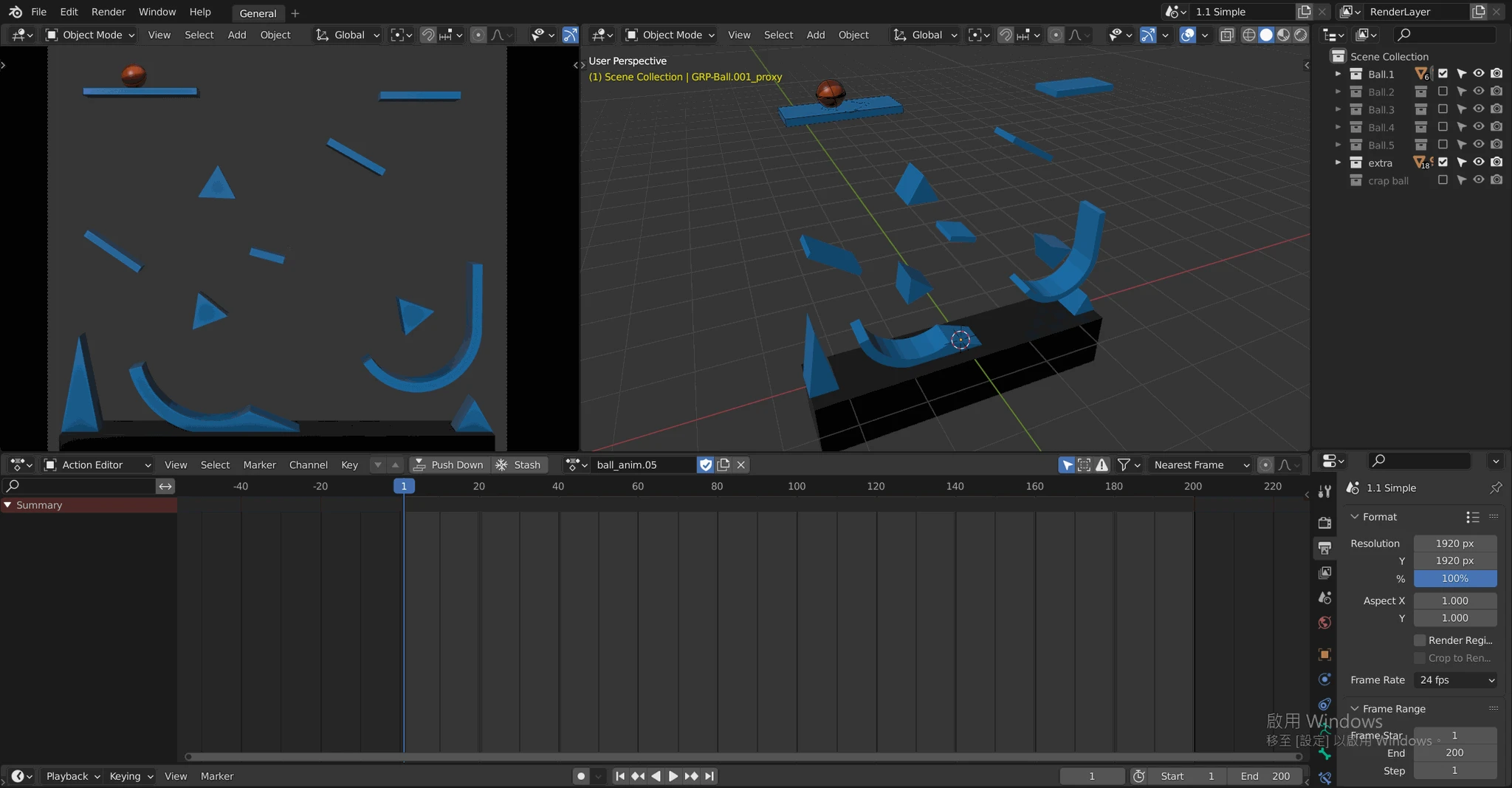
Task: Click the Blender logo icon
Action: point(15,12)
